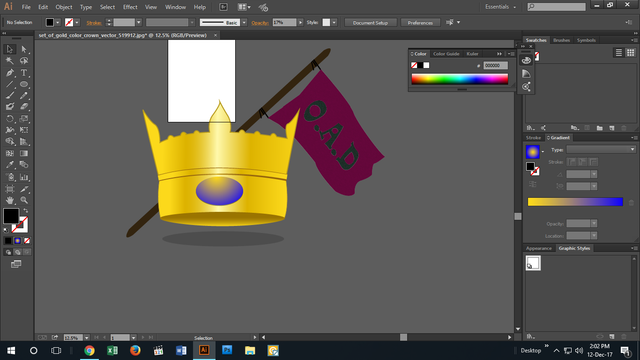Select the Zoom tool
This screenshot has width=640, height=360.
(x=24, y=200)
